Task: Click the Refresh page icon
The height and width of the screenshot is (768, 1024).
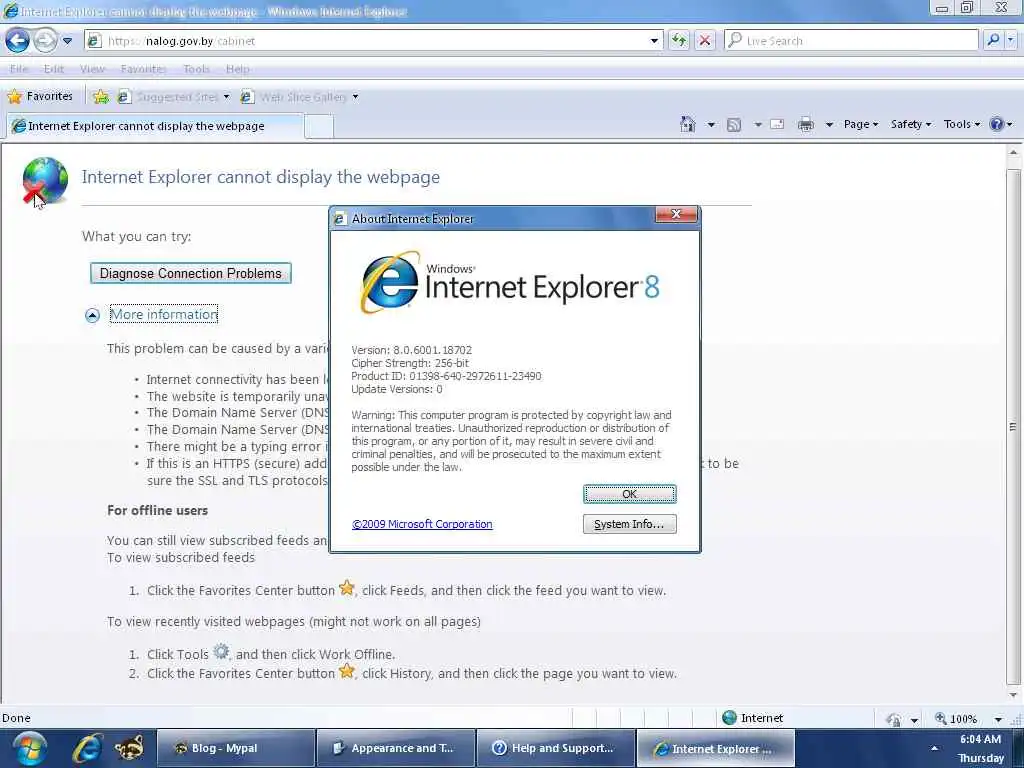Action: 679,41
